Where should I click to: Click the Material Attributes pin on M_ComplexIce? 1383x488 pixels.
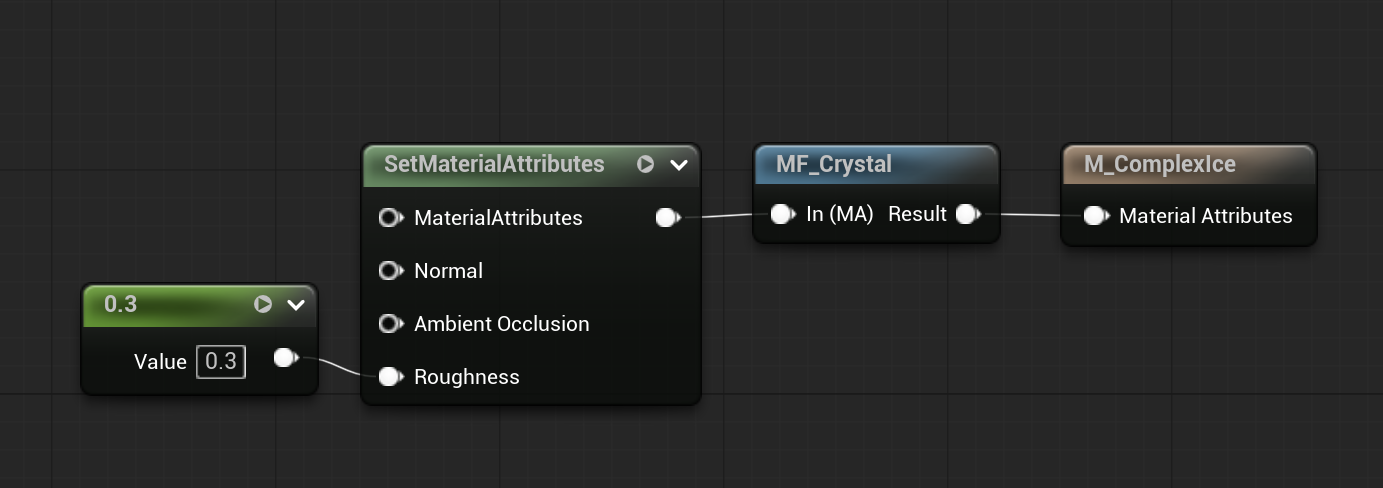coord(1095,216)
